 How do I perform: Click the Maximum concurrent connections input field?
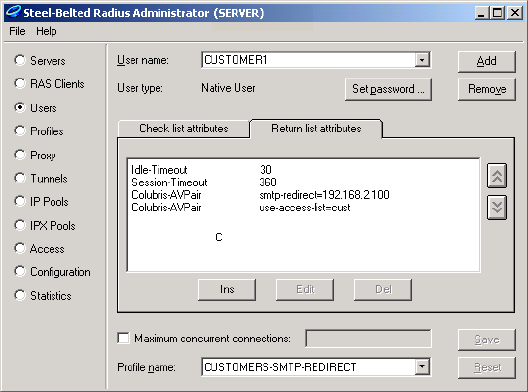(x=368, y=338)
